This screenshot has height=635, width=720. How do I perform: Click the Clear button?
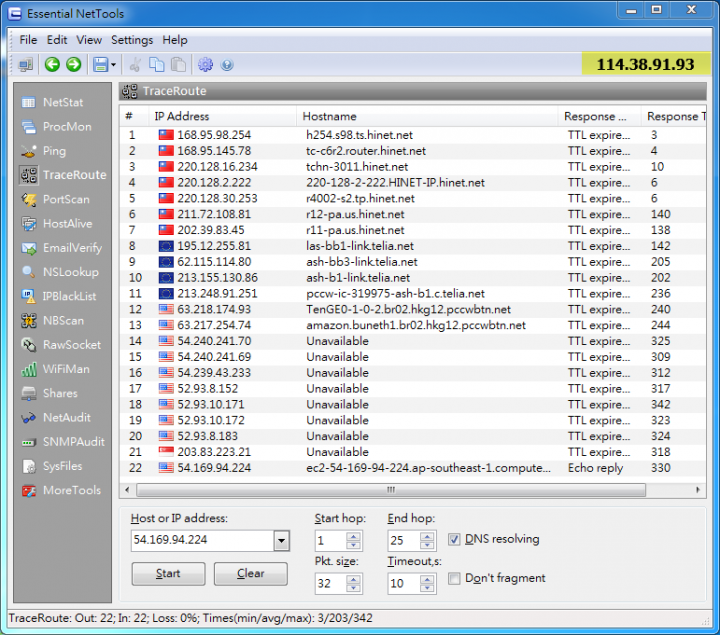click(x=251, y=573)
